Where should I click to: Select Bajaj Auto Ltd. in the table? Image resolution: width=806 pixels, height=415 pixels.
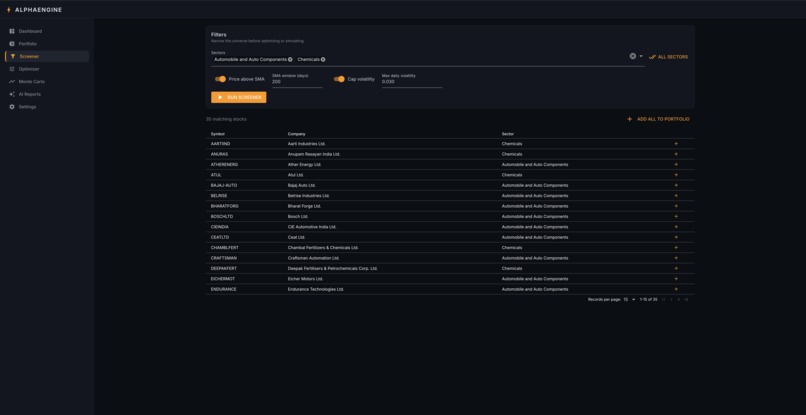pyautogui.click(x=302, y=185)
